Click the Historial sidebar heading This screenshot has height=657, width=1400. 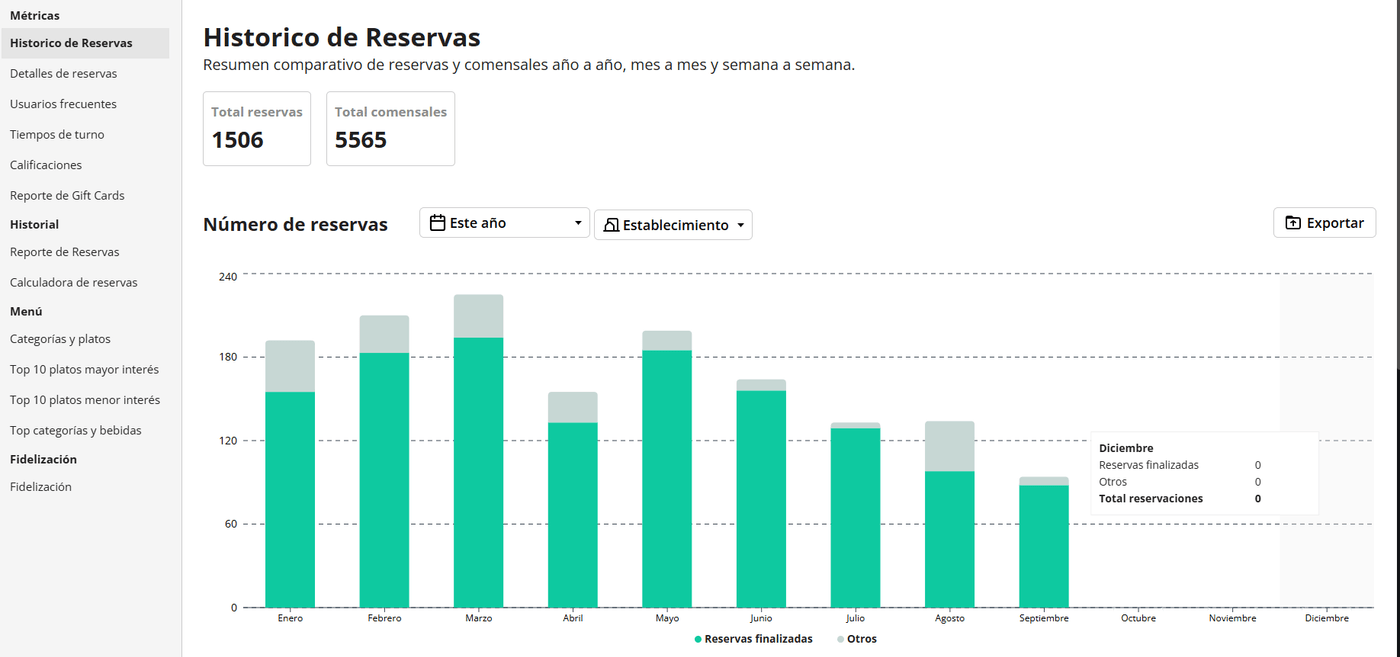(x=34, y=225)
